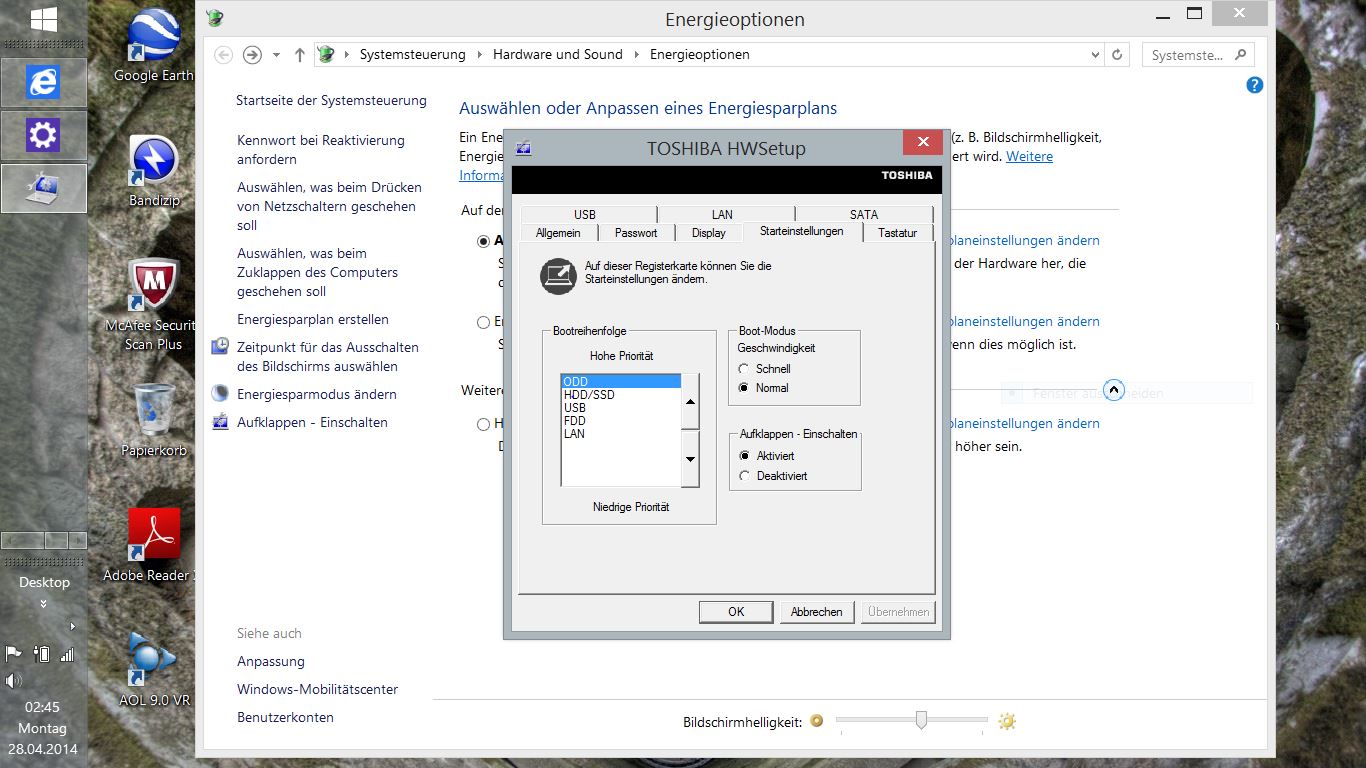
Task: Go up one level with the up arrow
Action: click(x=300, y=55)
